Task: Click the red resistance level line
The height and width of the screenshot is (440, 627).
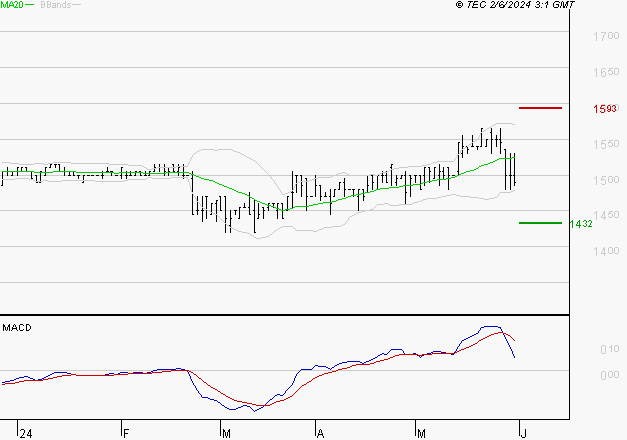Action: [540, 108]
